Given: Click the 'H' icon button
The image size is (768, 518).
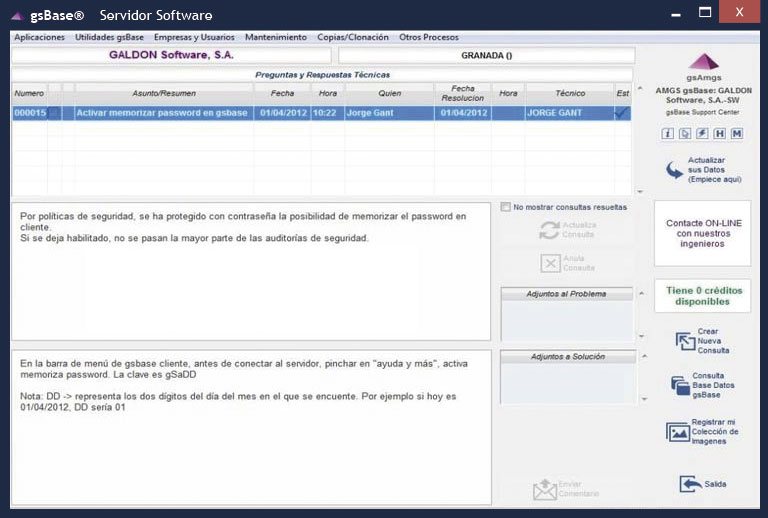Looking at the screenshot, I should tap(720, 134).
